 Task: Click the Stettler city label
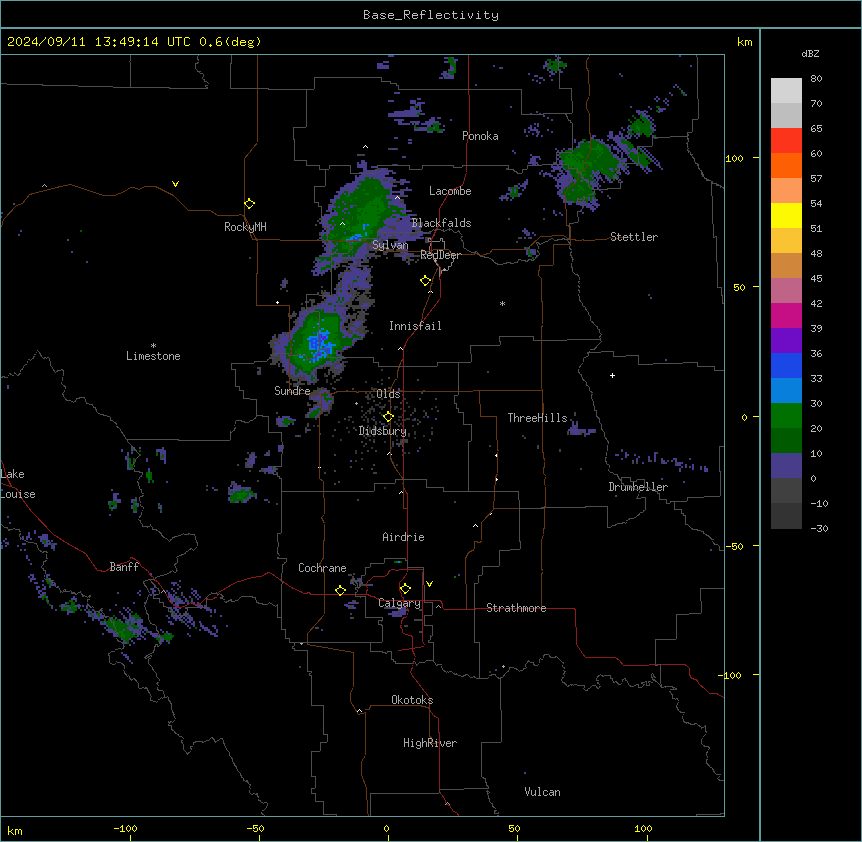[634, 237]
